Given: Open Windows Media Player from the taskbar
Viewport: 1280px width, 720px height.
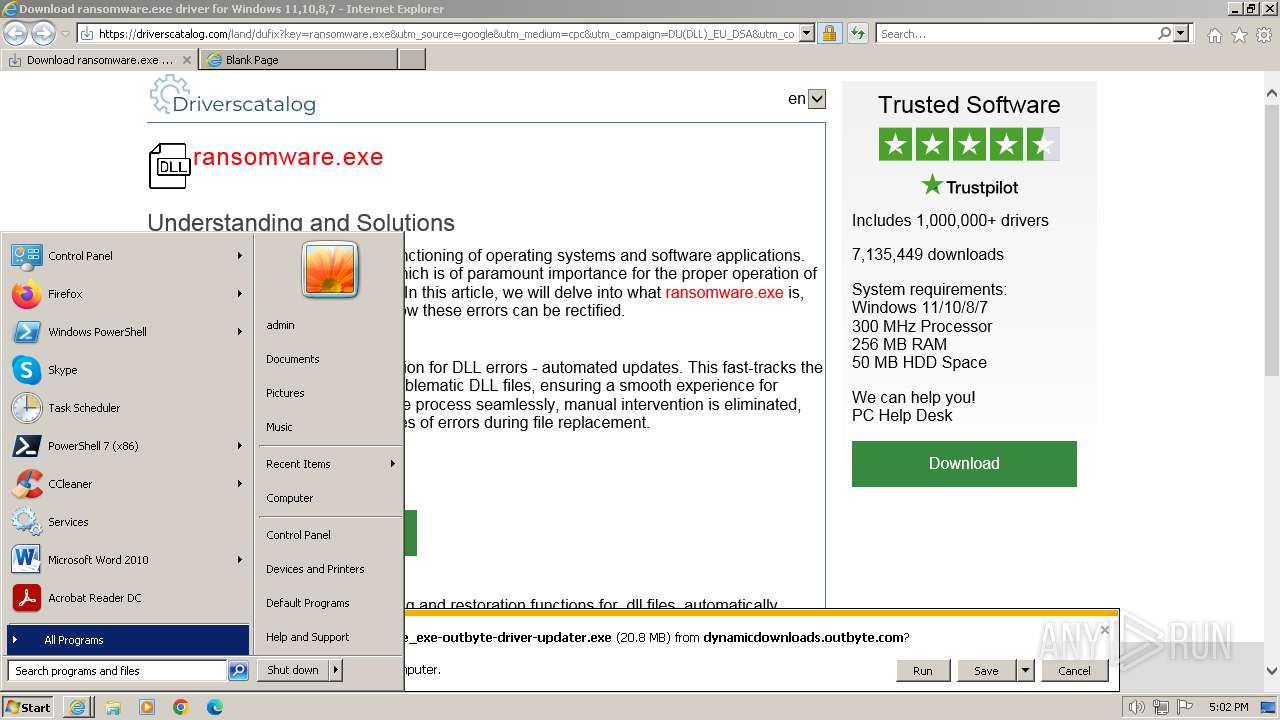Looking at the screenshot, I should tap(147, 707).
